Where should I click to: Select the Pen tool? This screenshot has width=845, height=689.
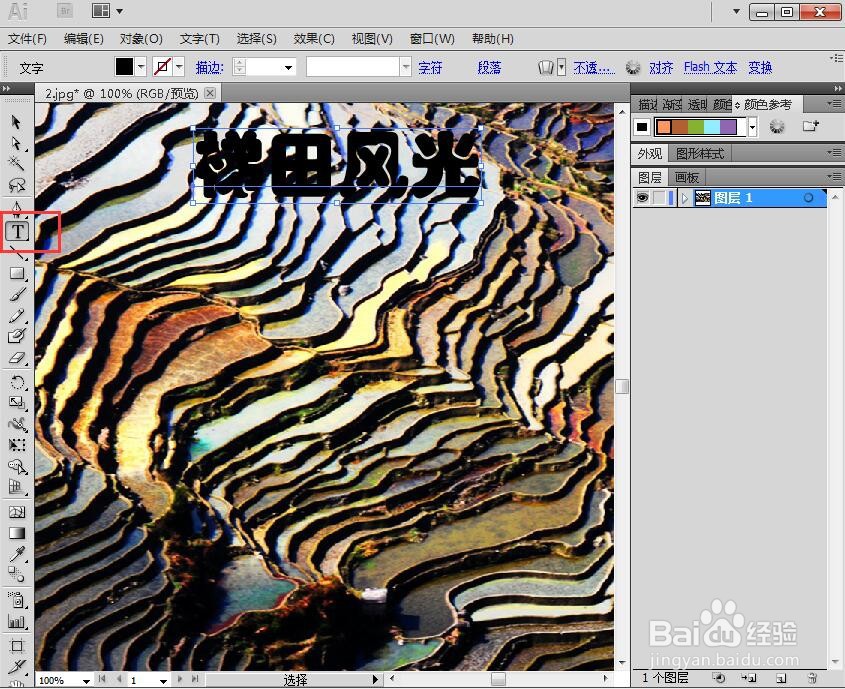tap(16, 208)
